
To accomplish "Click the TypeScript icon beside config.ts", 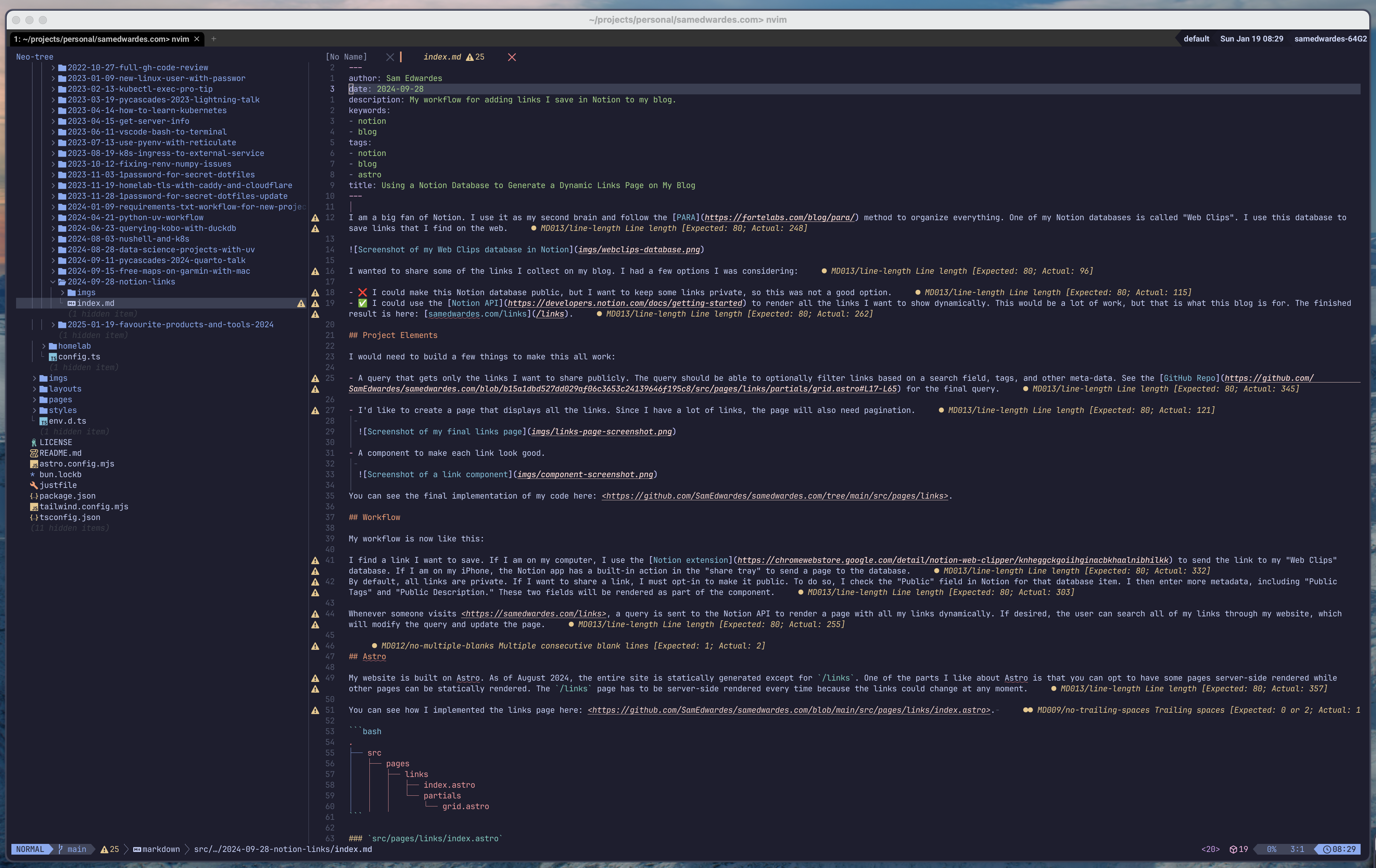I will [53, 357].
